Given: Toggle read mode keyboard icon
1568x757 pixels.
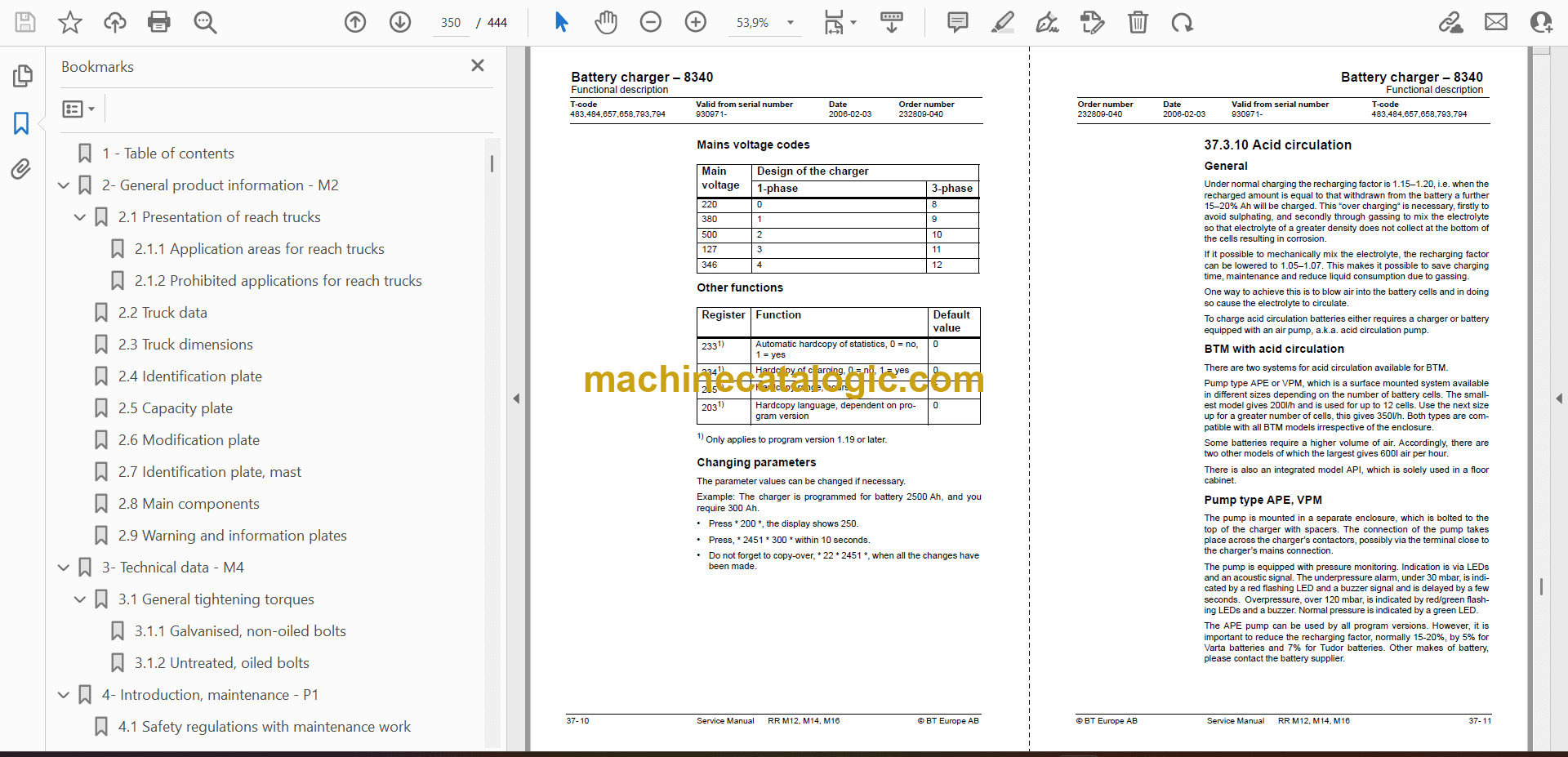Looking at the screenshot, I should coord(892,22).
